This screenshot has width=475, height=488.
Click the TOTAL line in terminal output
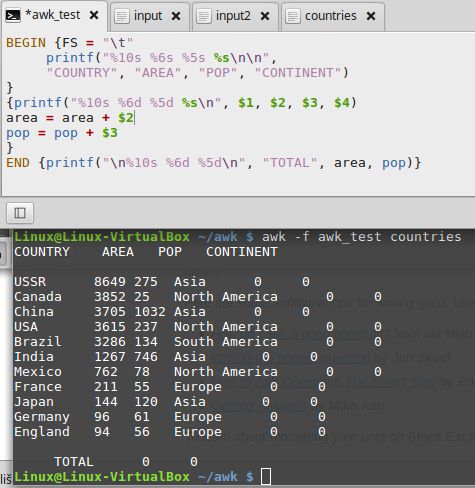click(126, 462)
